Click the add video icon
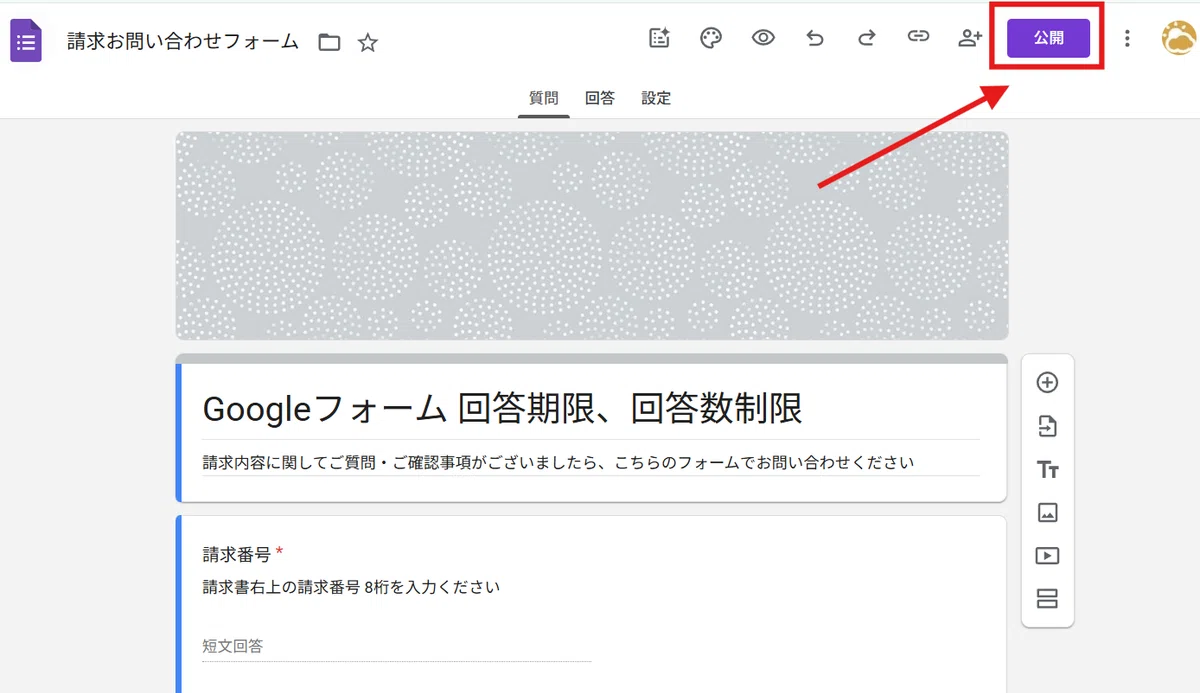Image resolution: width=1200 pixels, height=693 pixels. tap(1047, 556)
